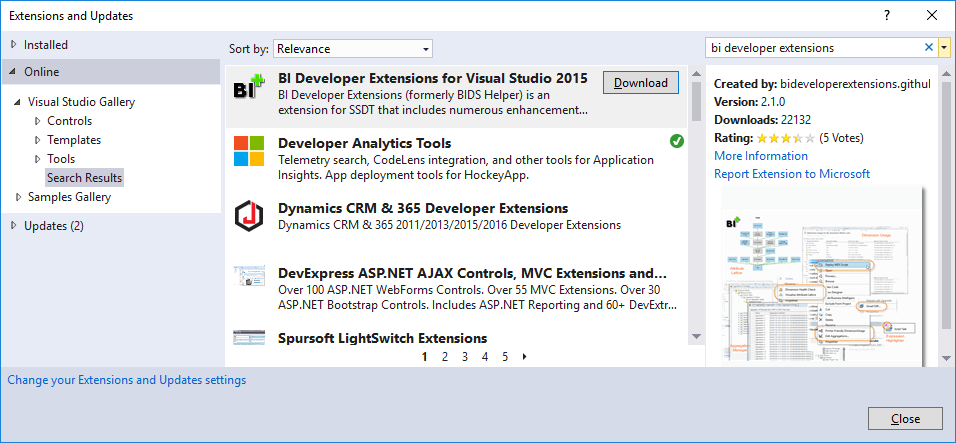Click the extension preview screenshot thumbnail
Viewport: 956px width, 443px height.
[x=822, y=277]
